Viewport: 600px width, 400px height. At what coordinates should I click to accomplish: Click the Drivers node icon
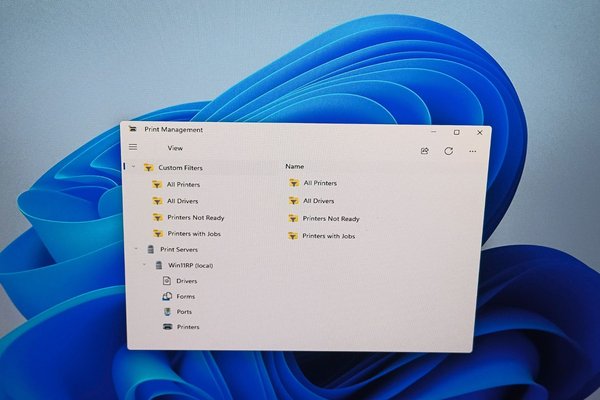pos(167,281)
